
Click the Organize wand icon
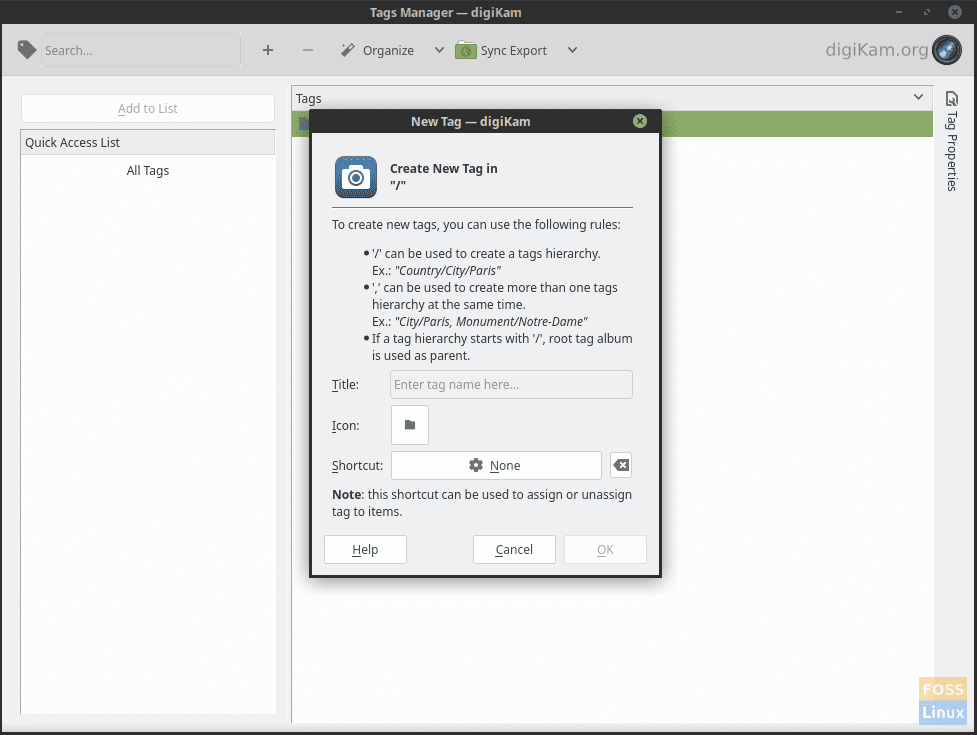[348, 50]
